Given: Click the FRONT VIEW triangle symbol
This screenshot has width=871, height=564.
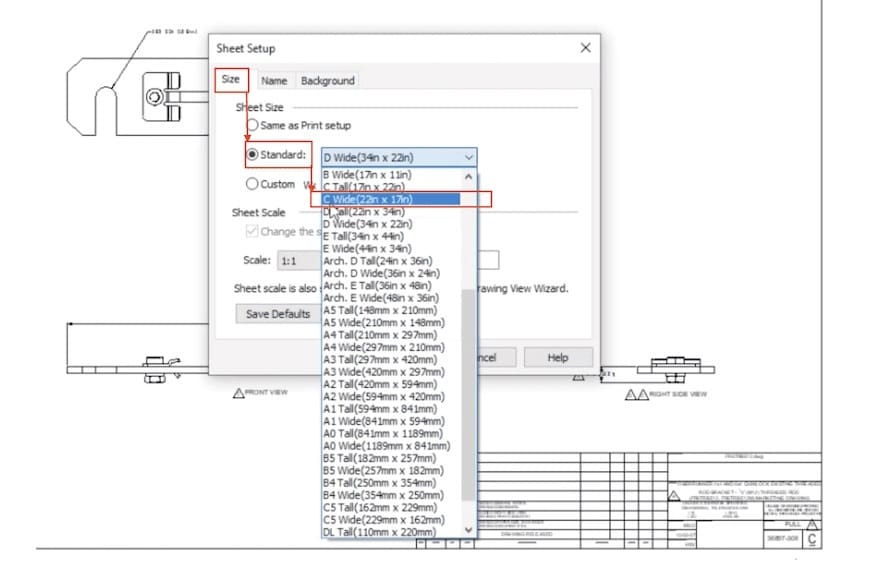Looking at the screenshot, I should coord(238,393).
